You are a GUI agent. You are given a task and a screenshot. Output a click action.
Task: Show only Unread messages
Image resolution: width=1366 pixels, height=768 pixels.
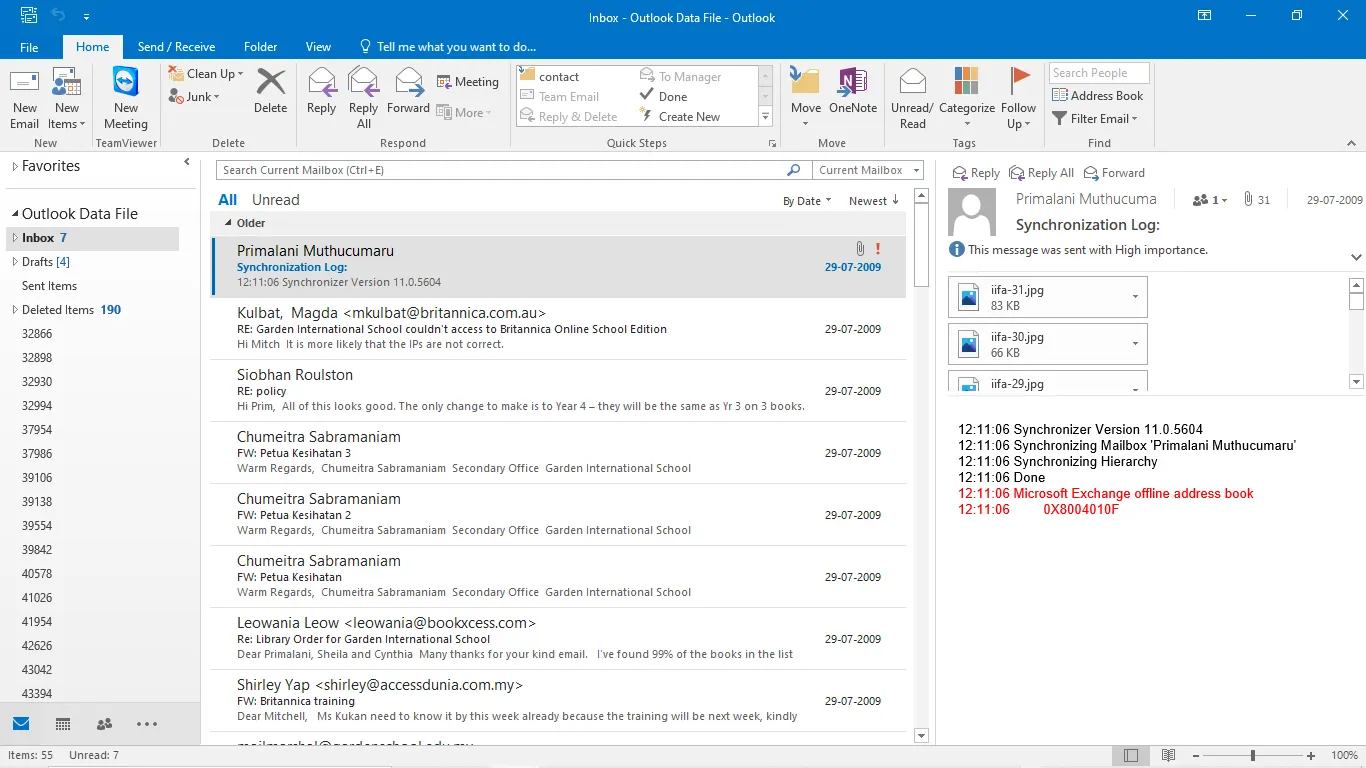[x=275, y=200]
